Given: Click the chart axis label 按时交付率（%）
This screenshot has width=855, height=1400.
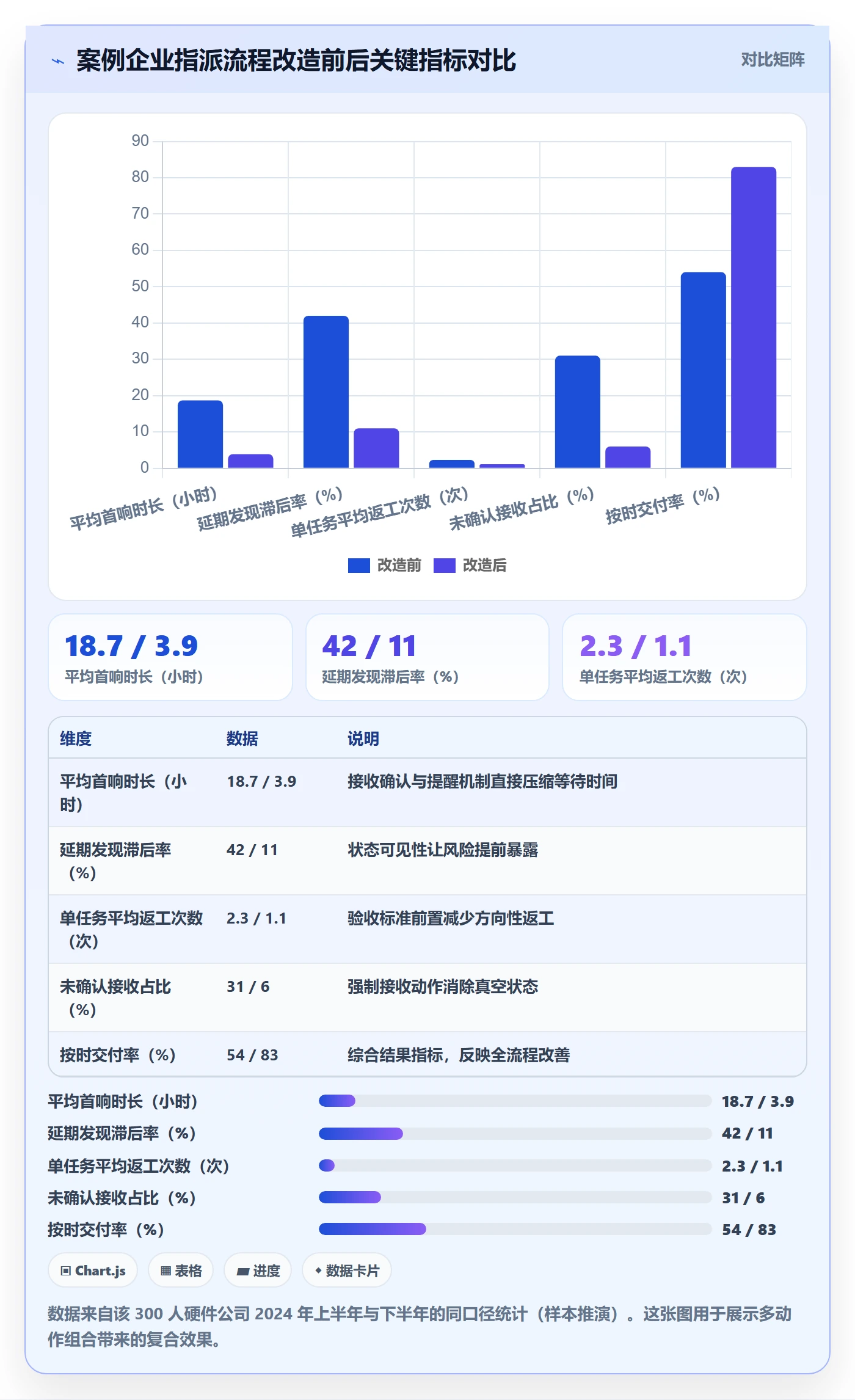Looking at the screenshot, I should click(663, 505).
